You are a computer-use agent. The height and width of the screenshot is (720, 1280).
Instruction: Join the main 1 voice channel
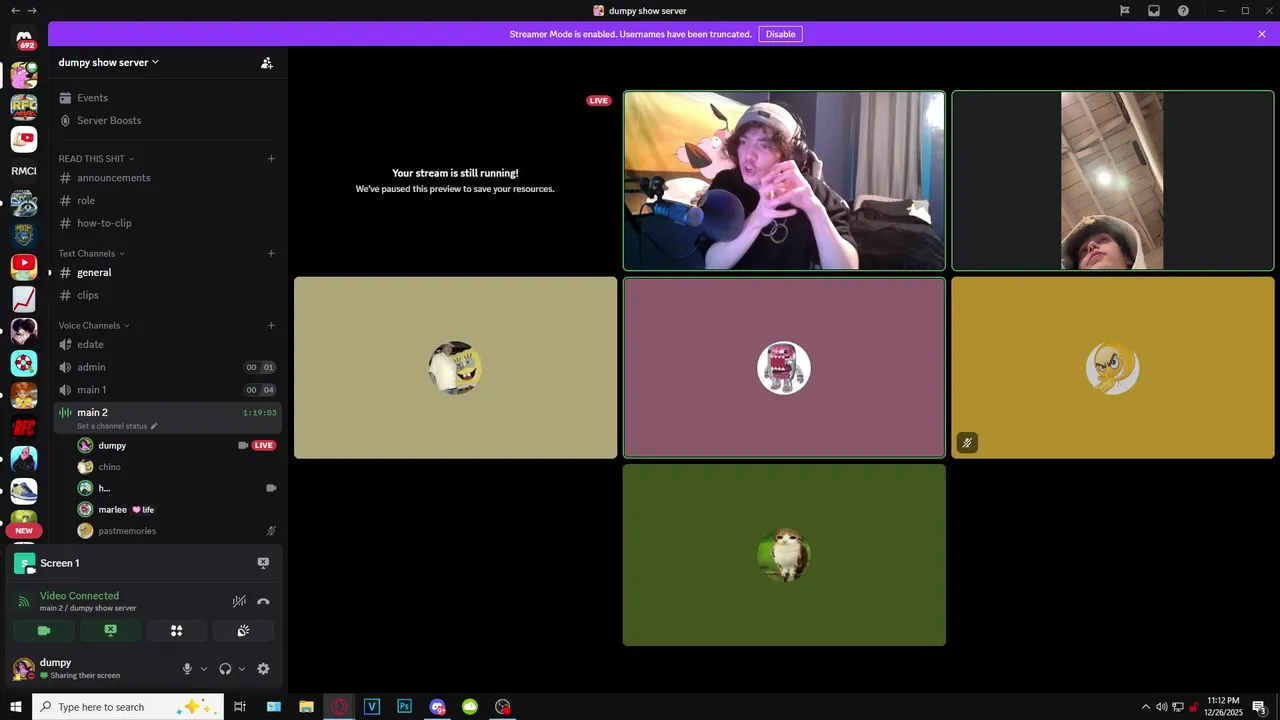pyautogui.click(x=167, y=390)
